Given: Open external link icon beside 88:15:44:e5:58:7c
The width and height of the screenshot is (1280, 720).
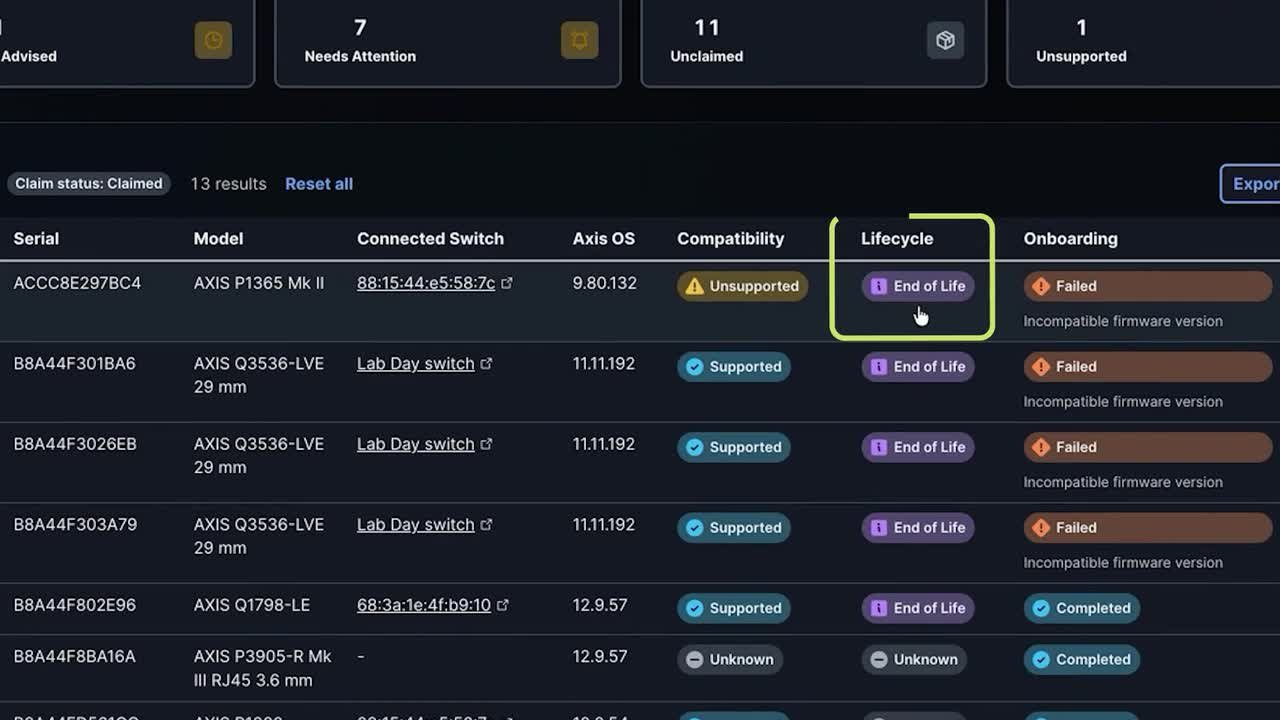Looking at the screenshot, I should (x=507, y=283).
